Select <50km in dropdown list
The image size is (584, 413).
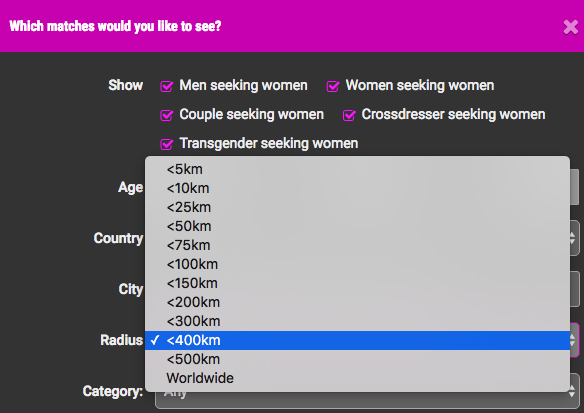click(x=357, y=226)
